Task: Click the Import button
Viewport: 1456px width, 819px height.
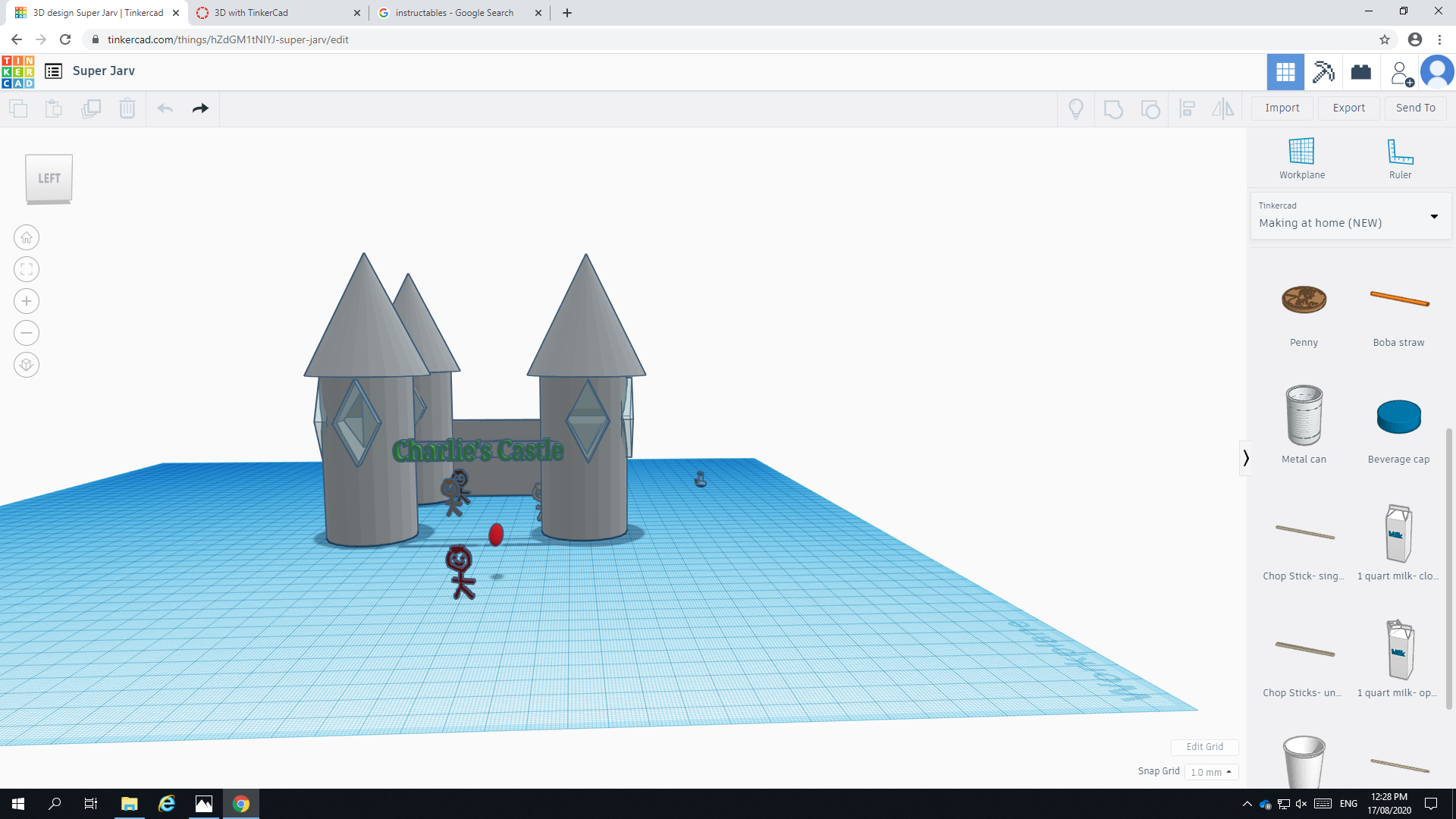Action: coord(1282,108)
